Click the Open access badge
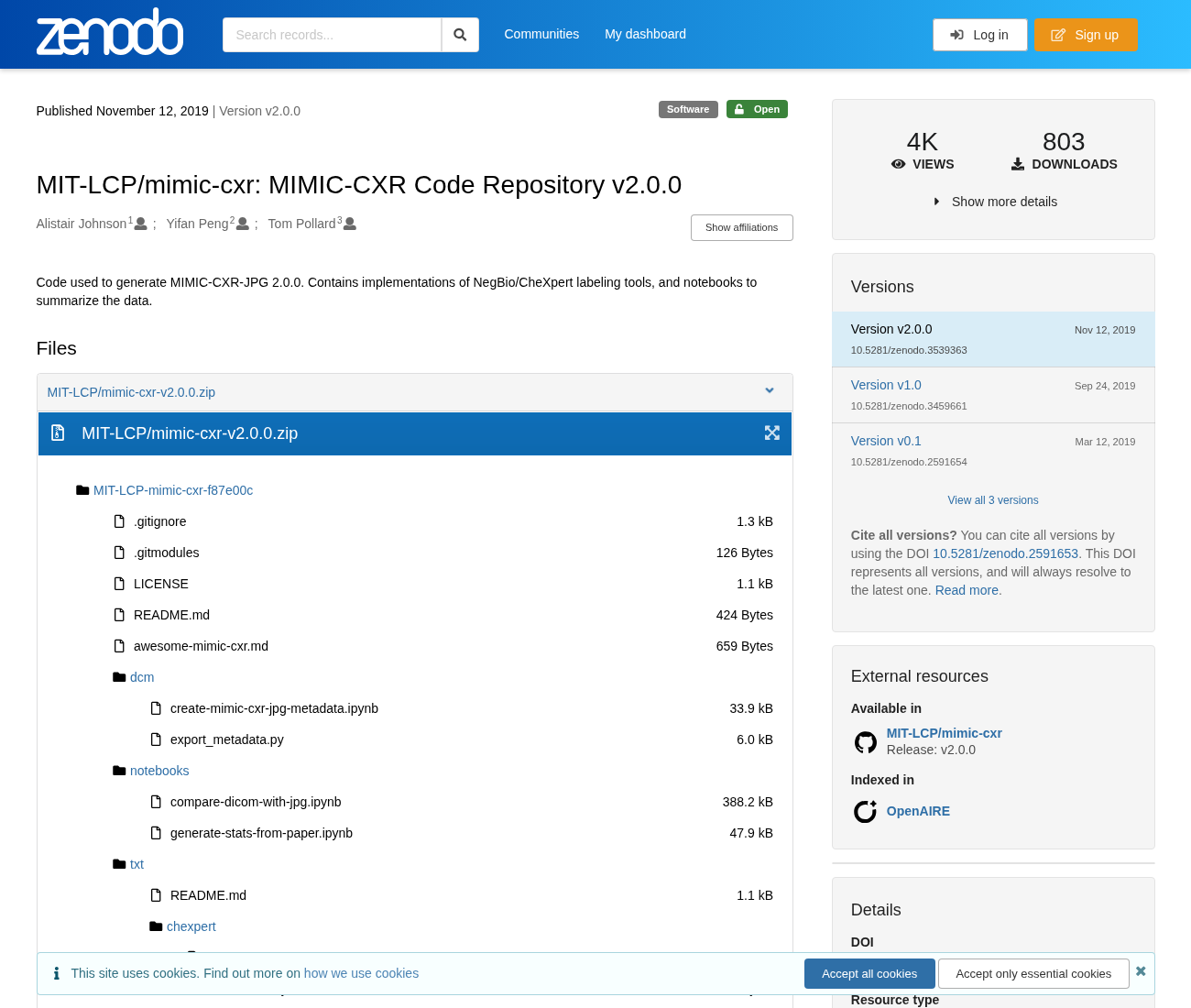1191x1008 pixels. pos(757,109)
